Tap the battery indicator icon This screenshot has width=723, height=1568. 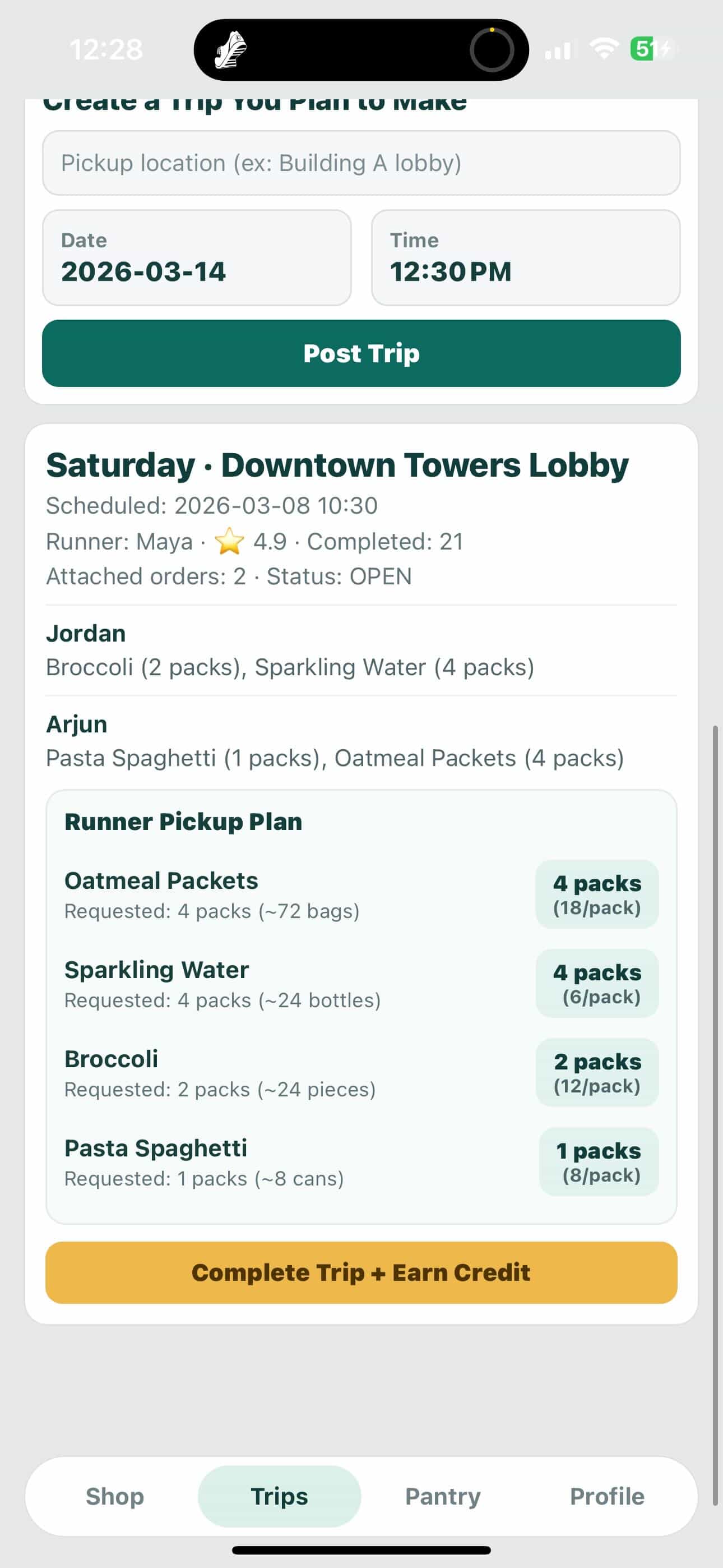[650, 49]
